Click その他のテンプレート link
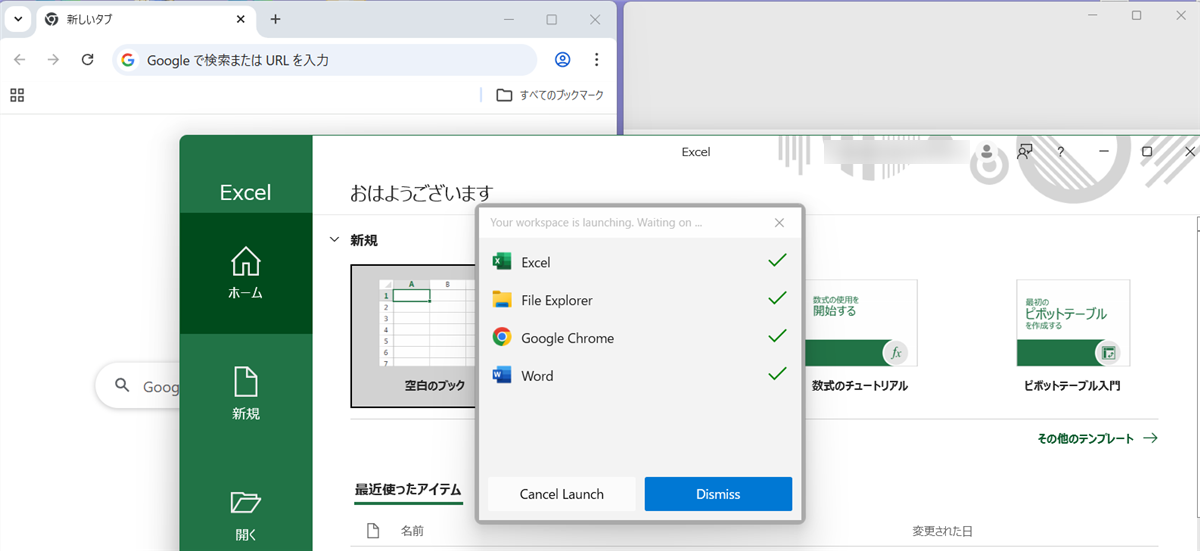The image size is (1200, 551). [1097, 438]
